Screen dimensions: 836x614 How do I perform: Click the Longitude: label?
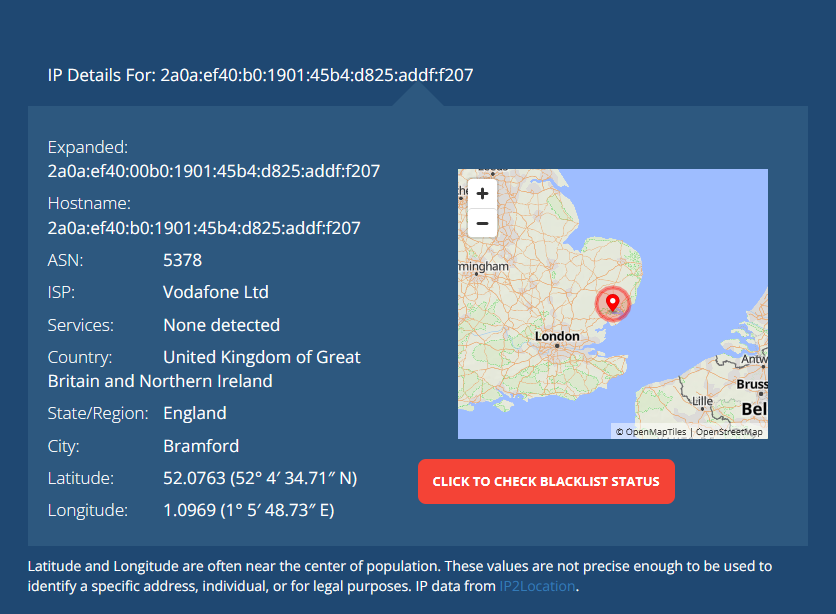(x=88, y=510)
